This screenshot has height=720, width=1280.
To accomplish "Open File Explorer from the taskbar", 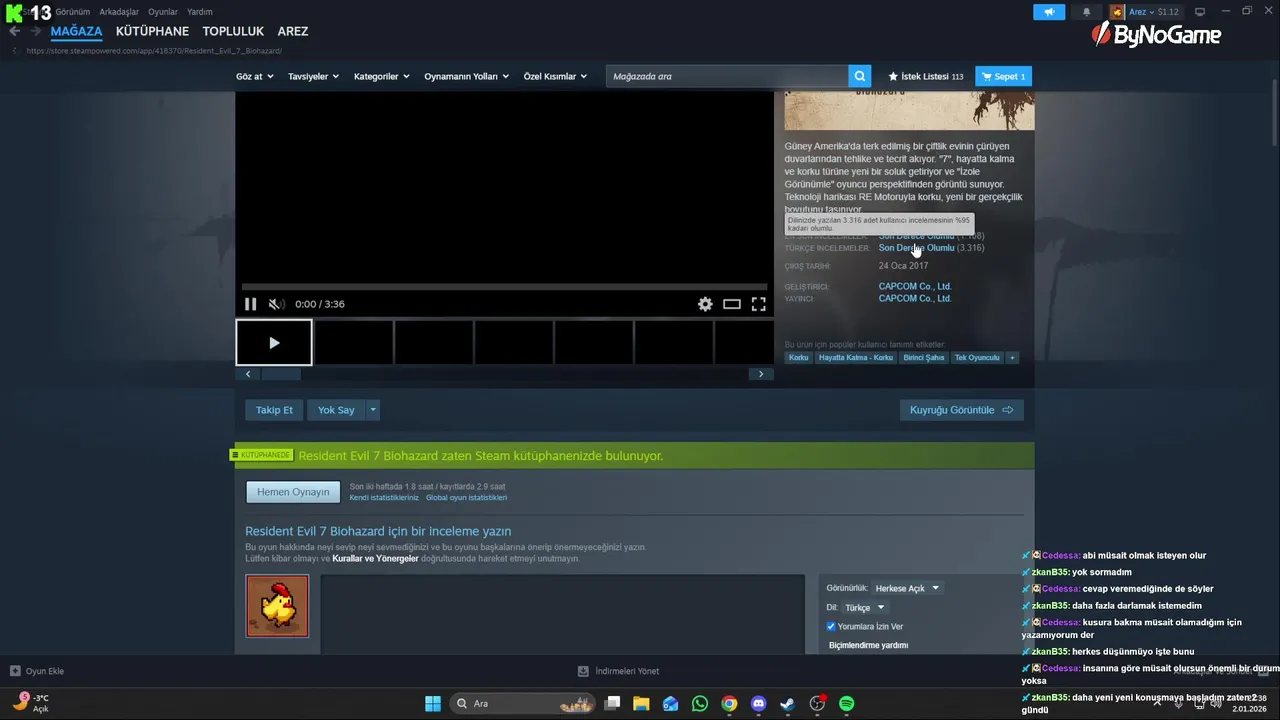I will (x=641, y=704).
